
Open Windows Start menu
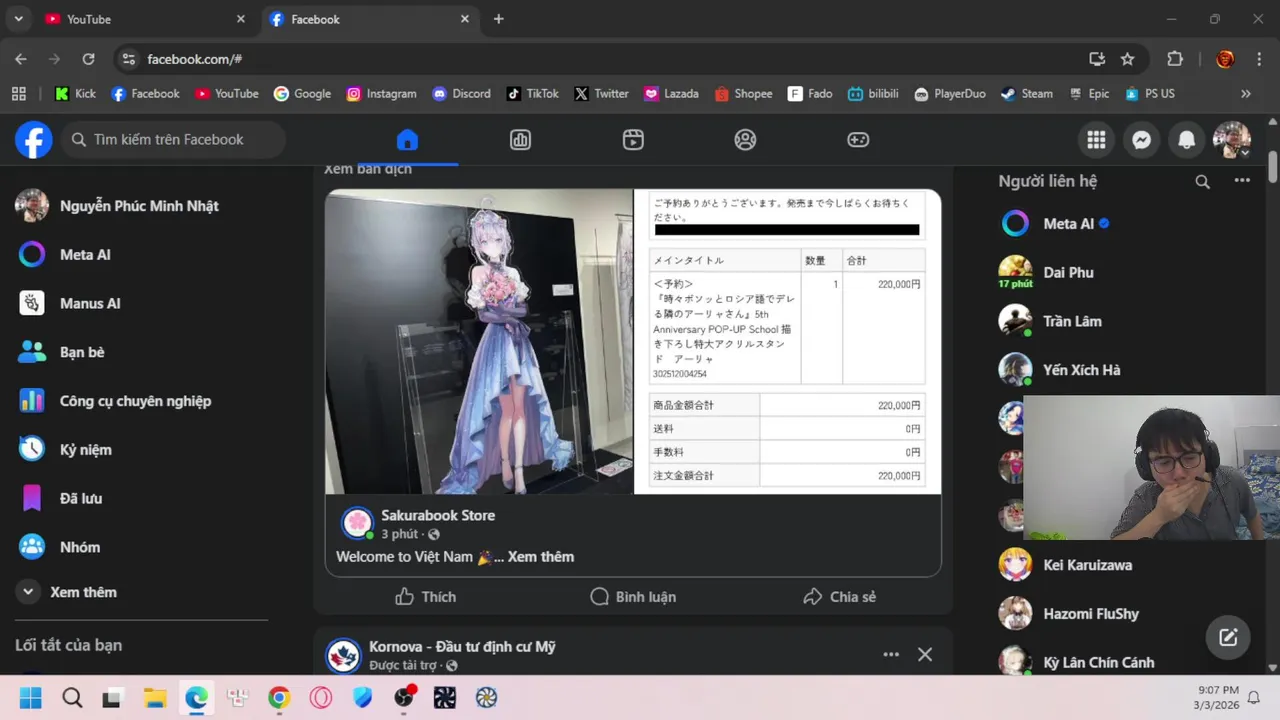click(x=31, y=697)
